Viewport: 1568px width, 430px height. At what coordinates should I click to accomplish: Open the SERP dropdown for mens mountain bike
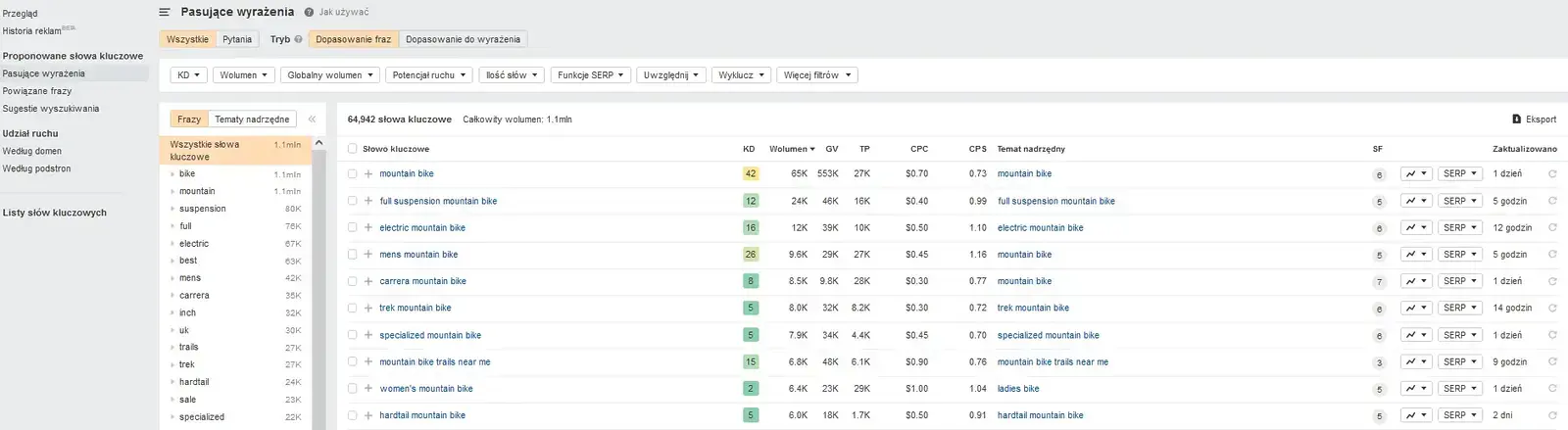tap(1459, 255)
